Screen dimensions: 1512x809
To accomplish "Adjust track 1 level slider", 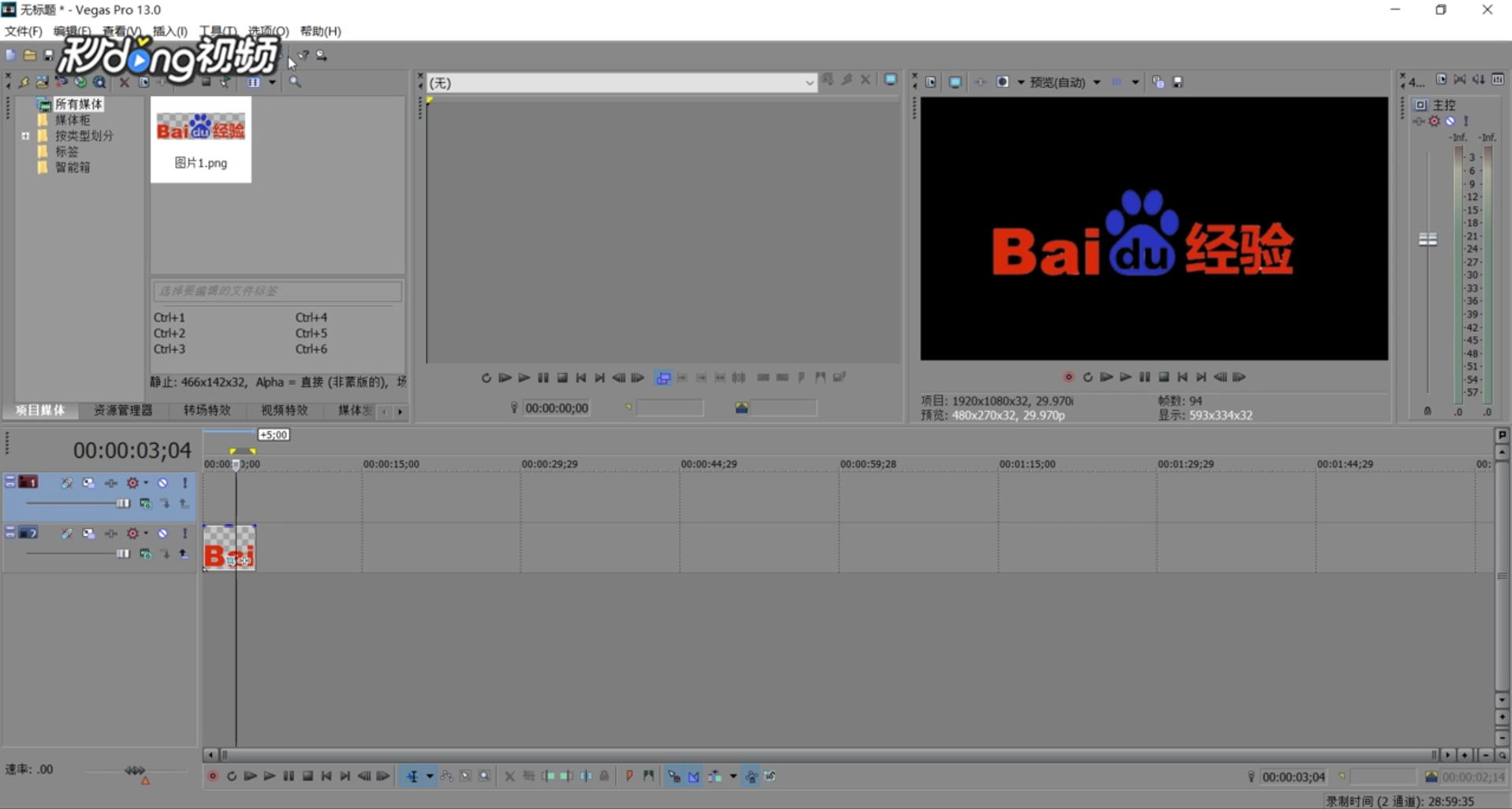I will point(123,503).
